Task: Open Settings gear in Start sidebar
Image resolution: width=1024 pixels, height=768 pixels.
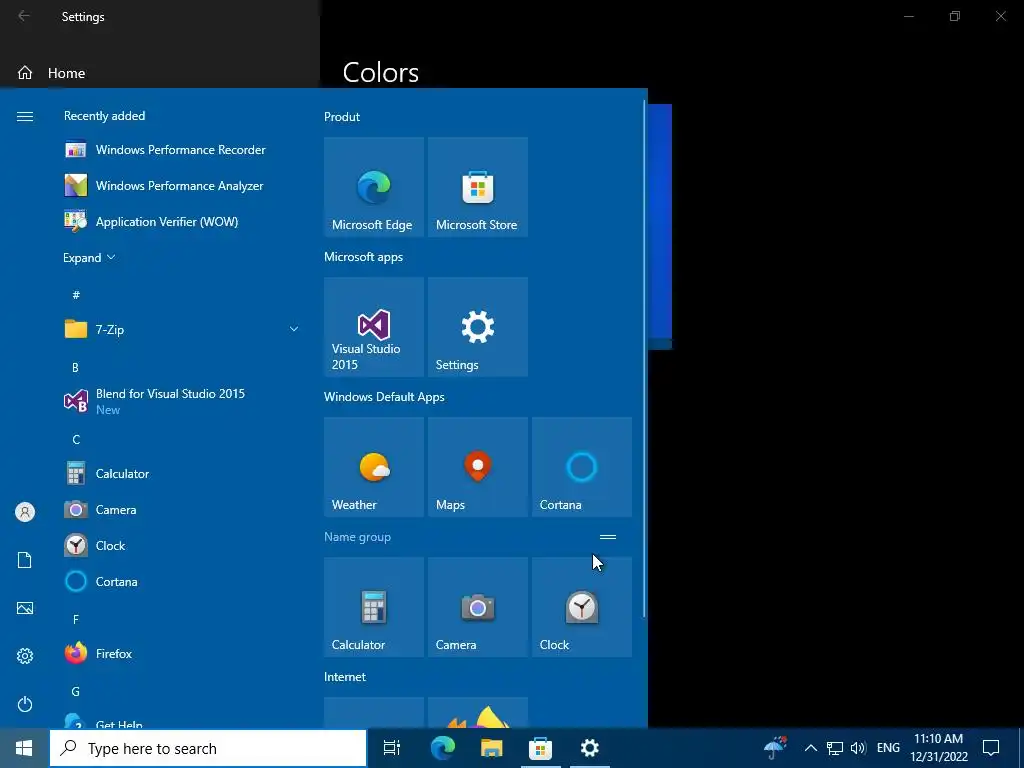Action: point(25,656)
